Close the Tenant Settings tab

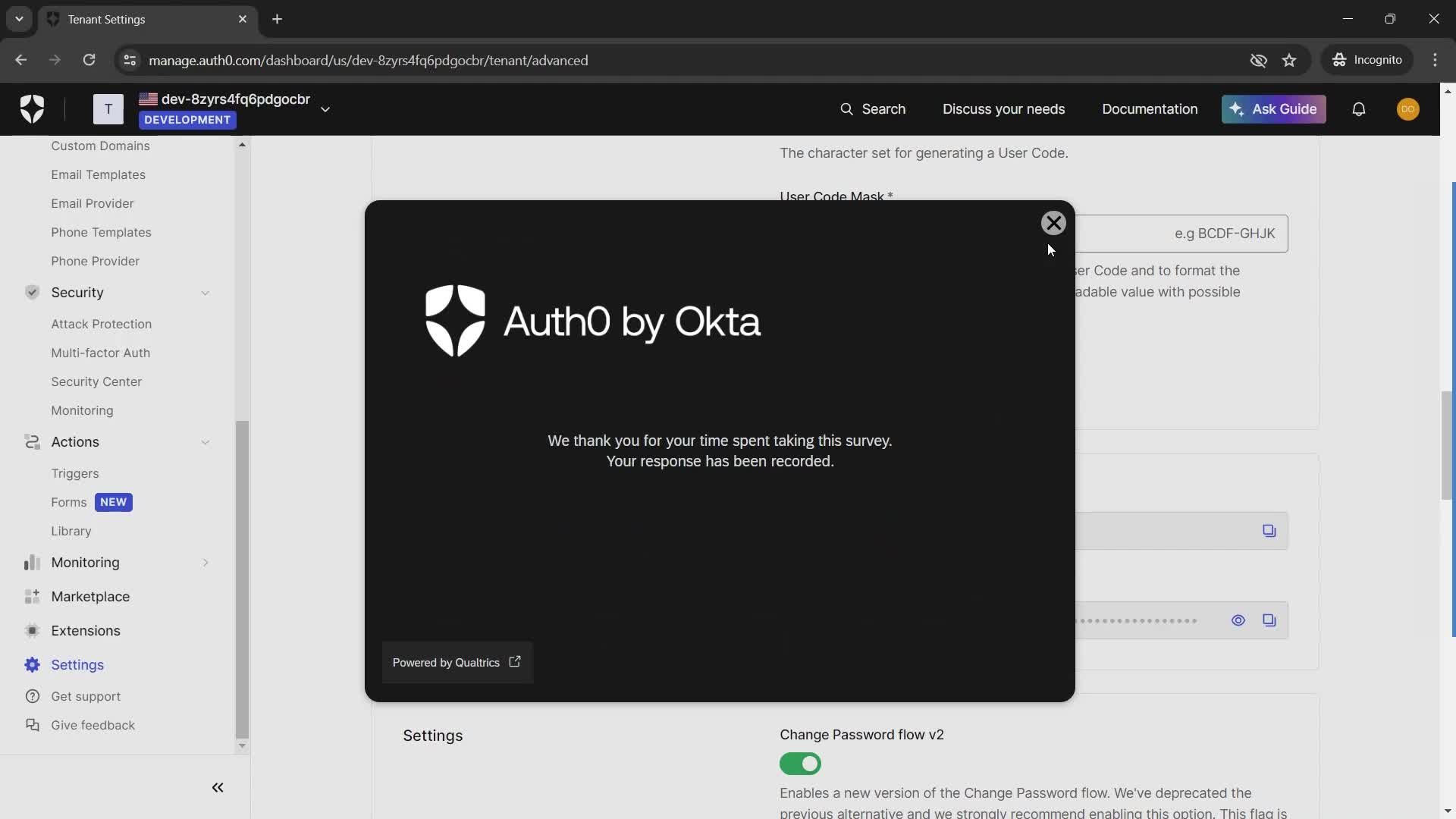point(243,19)
